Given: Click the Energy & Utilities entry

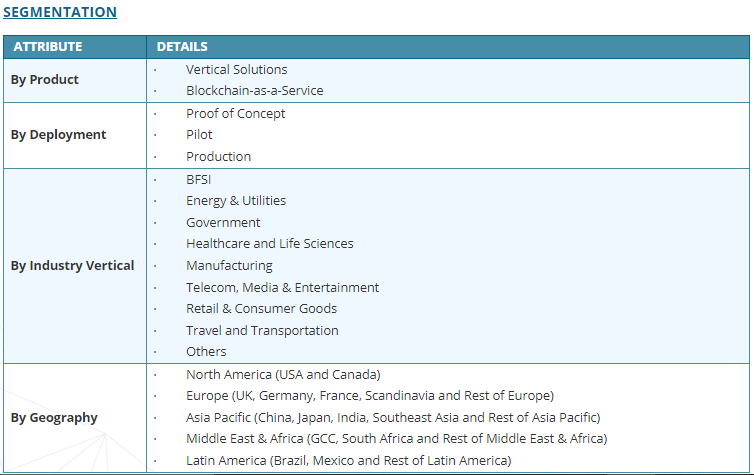Looking at the screenshot, I should (x=235, y=200).
